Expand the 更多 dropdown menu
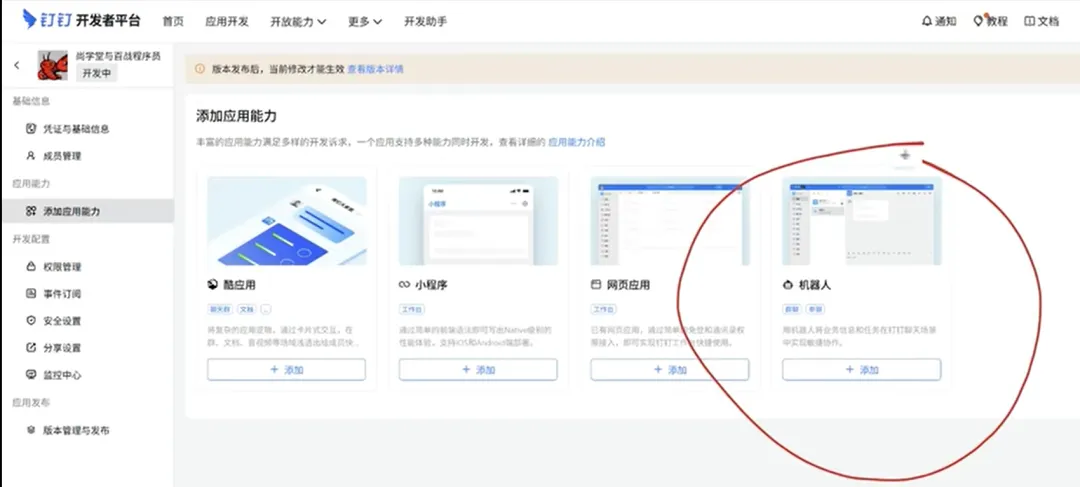 [365, 21]
